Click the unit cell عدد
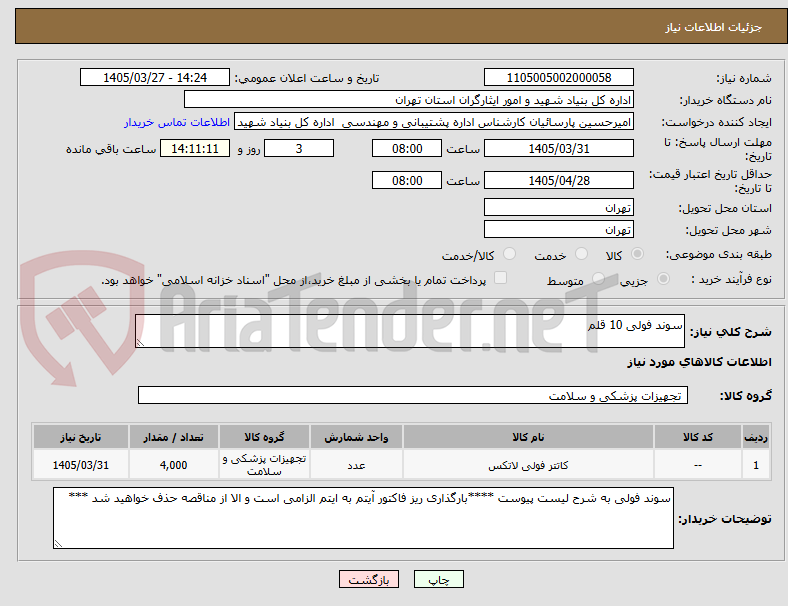Viewport: 788px width, 606px height. tap(356, 465)
